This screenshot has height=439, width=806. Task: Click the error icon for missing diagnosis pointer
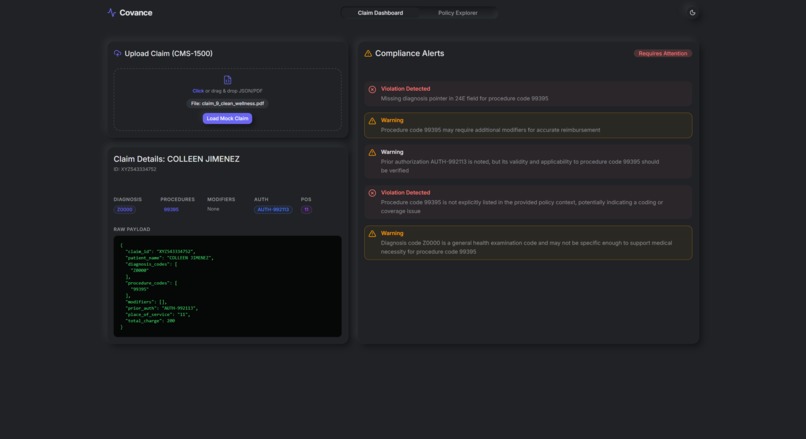[x=372, y=89]
